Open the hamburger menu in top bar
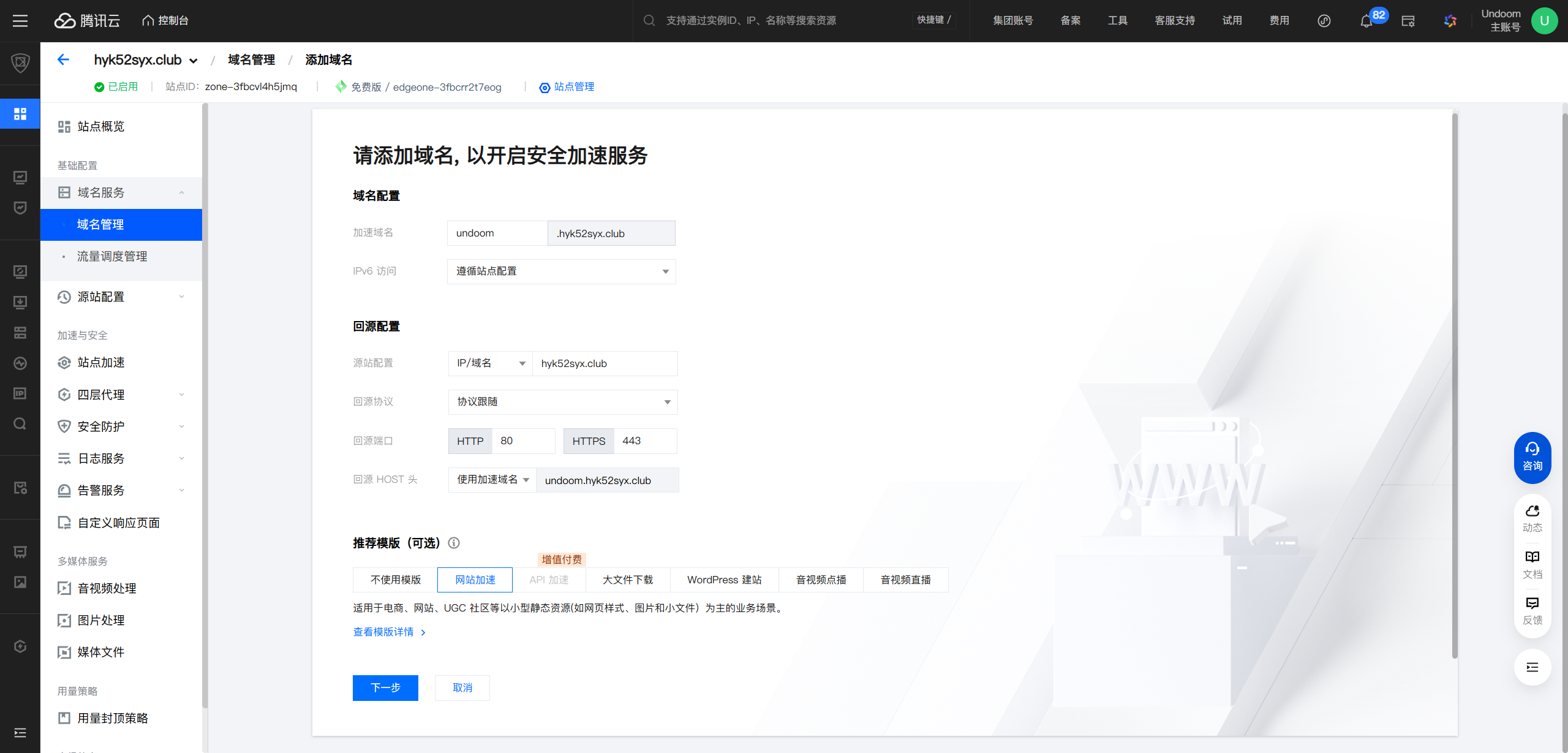This screenshot has width=1568, height=753. click(x=20, y=21)
